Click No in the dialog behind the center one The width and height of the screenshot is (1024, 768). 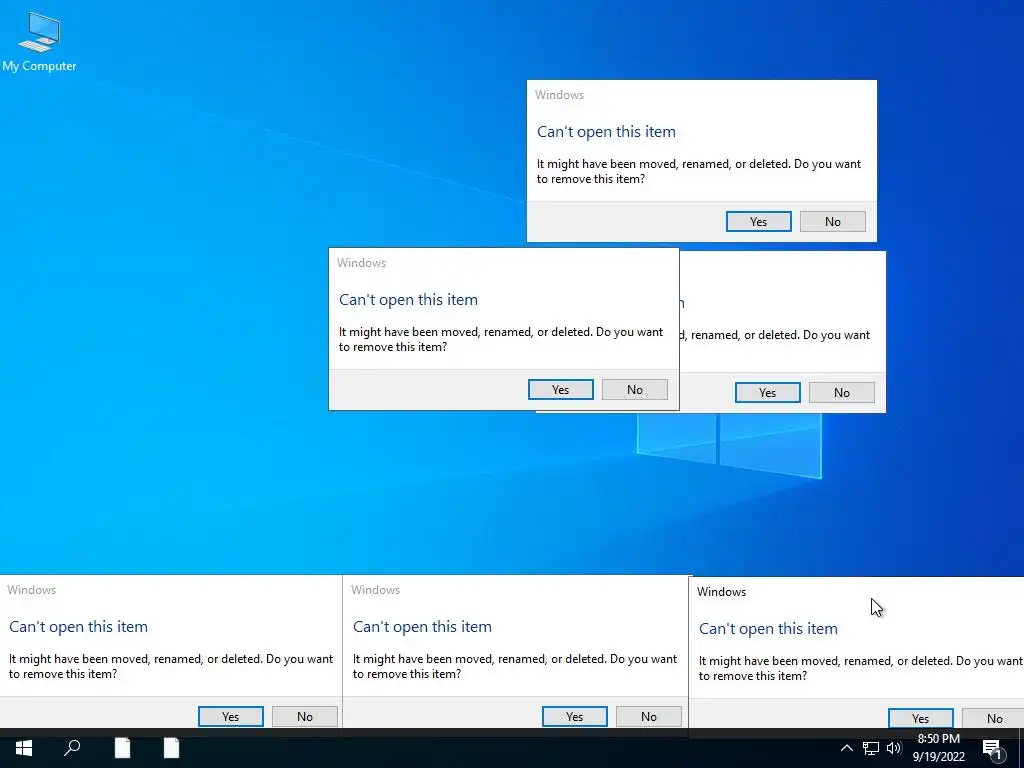pos(842,392)
